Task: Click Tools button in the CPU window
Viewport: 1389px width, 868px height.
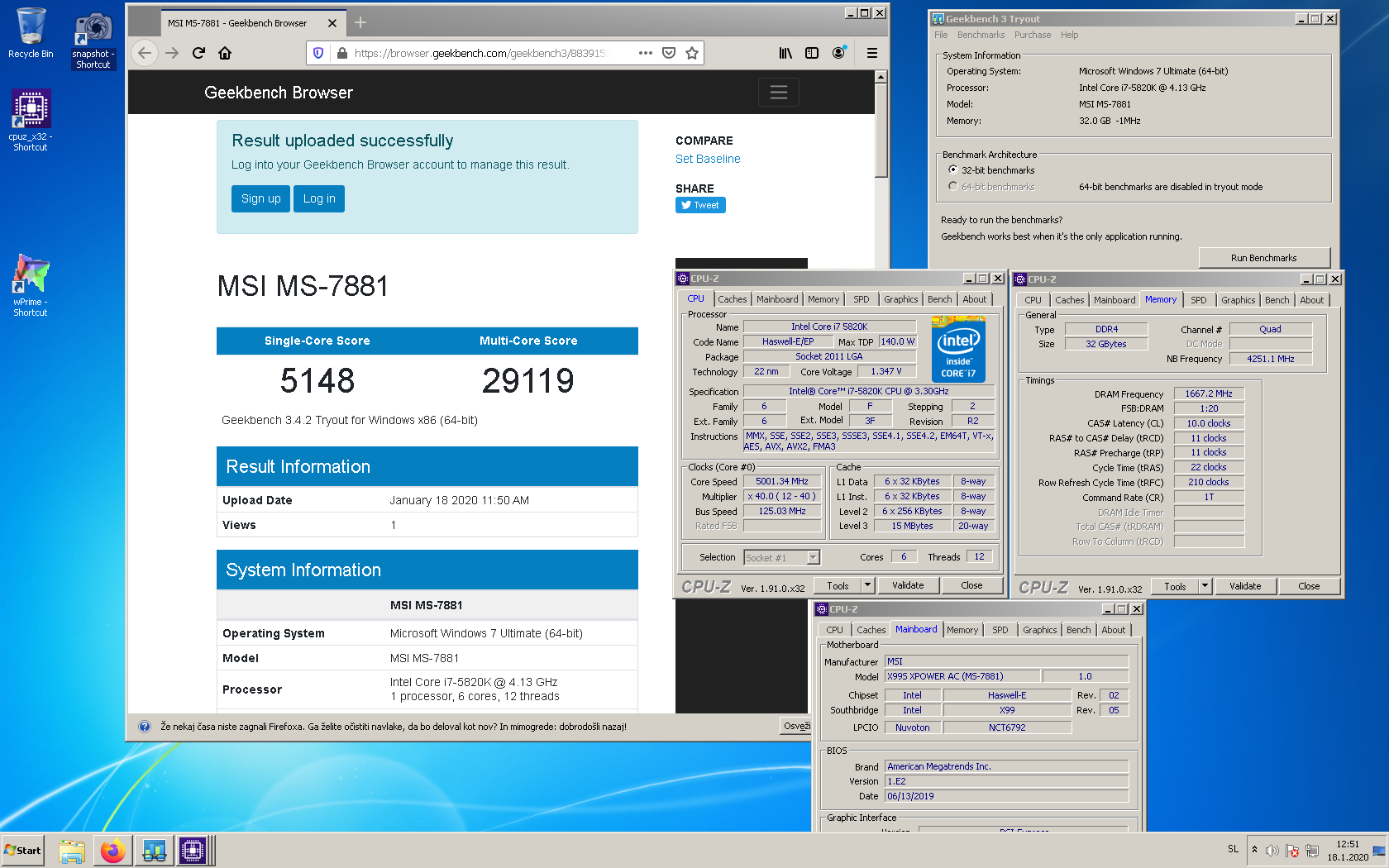Action: pyautogui.click(x=838, y=585)
